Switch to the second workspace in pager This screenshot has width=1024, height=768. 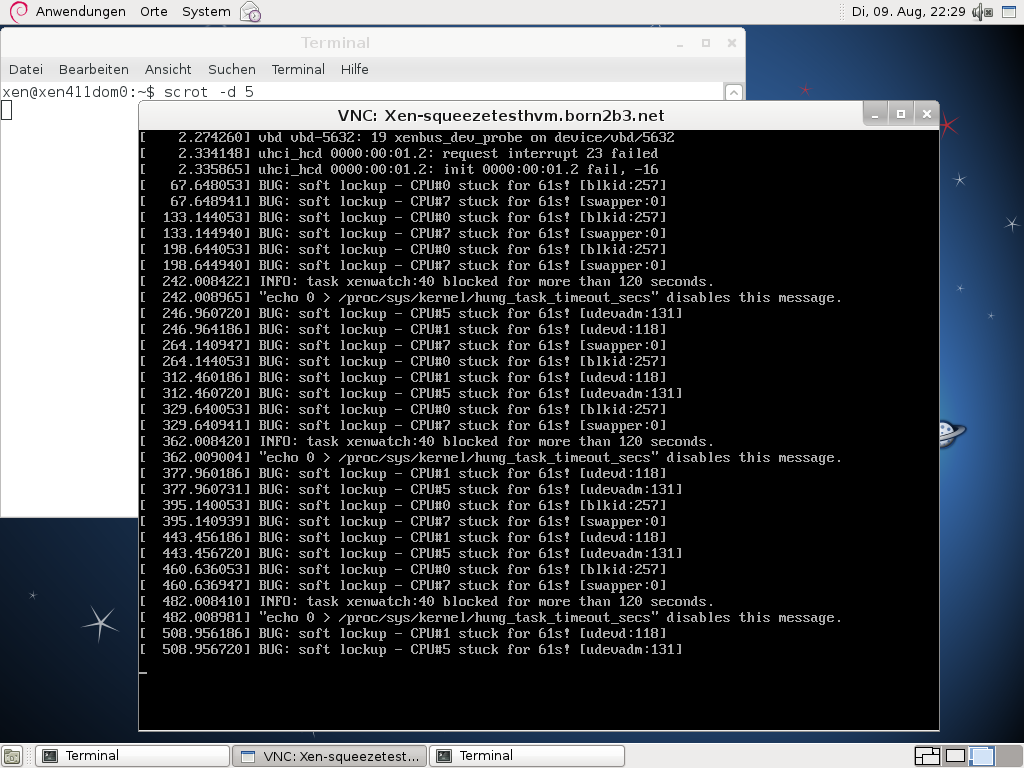coord(956,756)
